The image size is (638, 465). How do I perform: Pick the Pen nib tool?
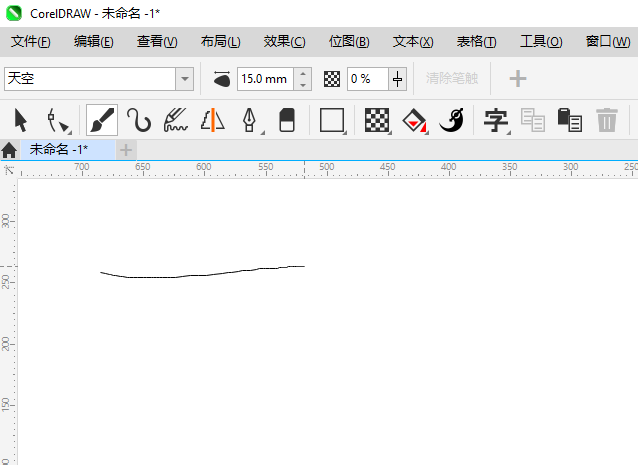click(250, 120)
